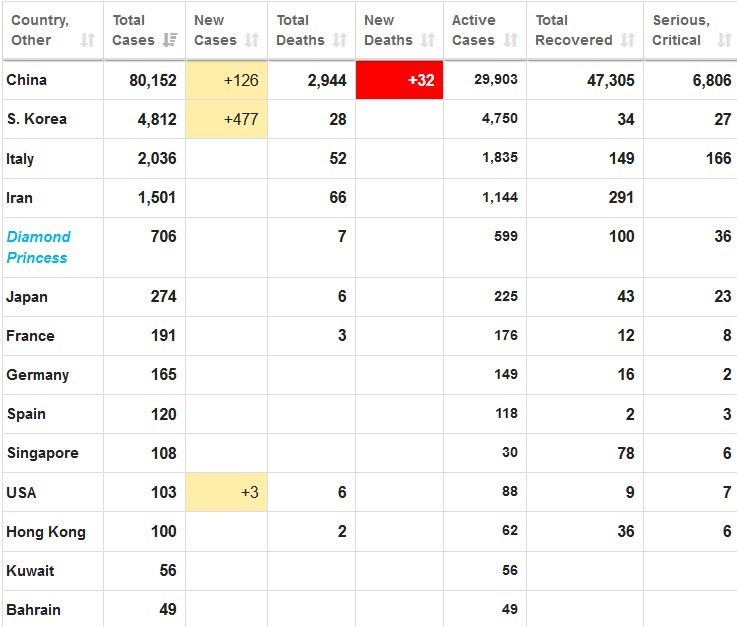
Task: Click the sort icon beside Total Cases
Action: [170, 40]
